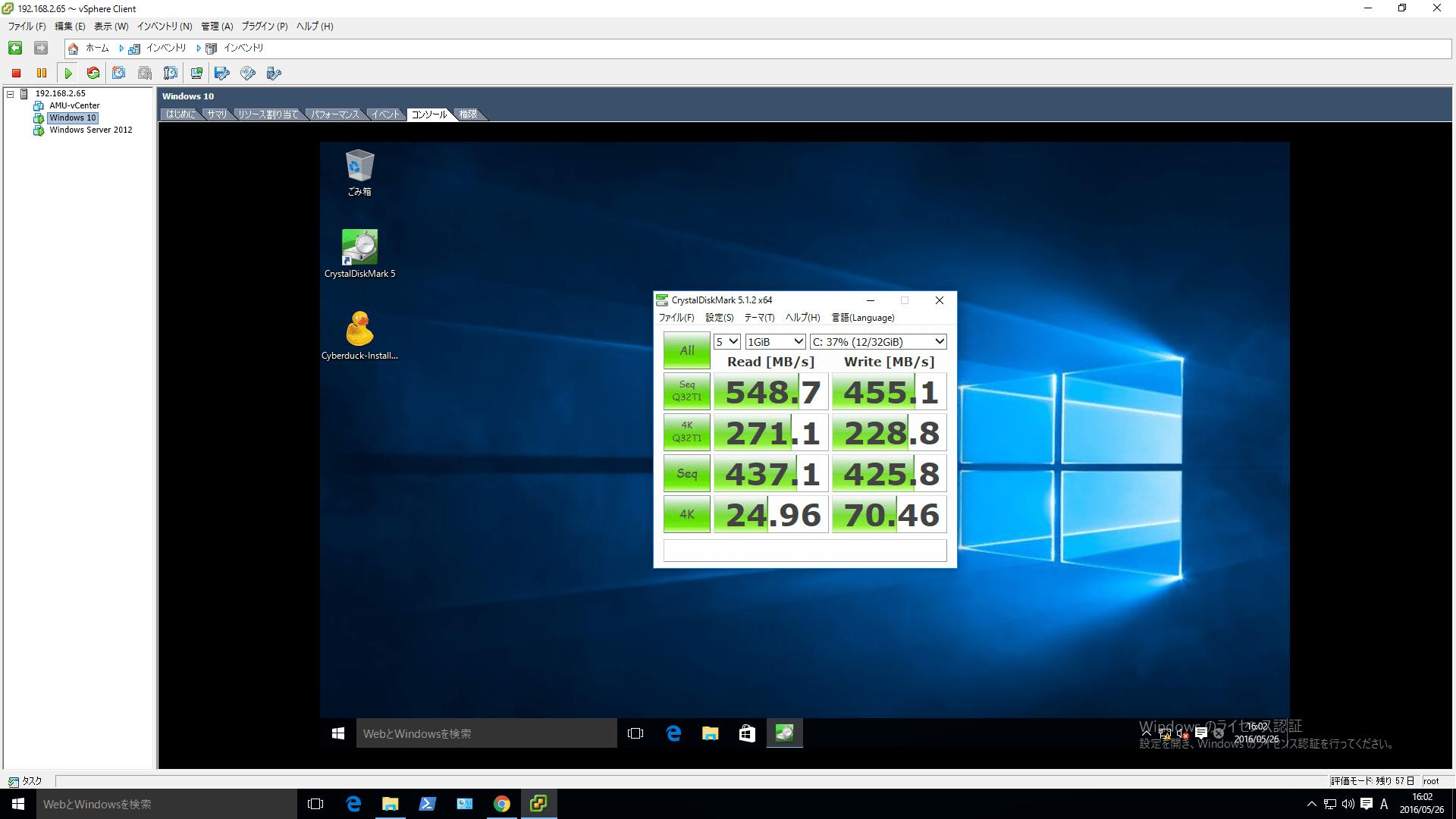Open the インベントリ (N) menu
Image resolution: width=1456 pixels, height=819 pixels.
tap(165, 27)
